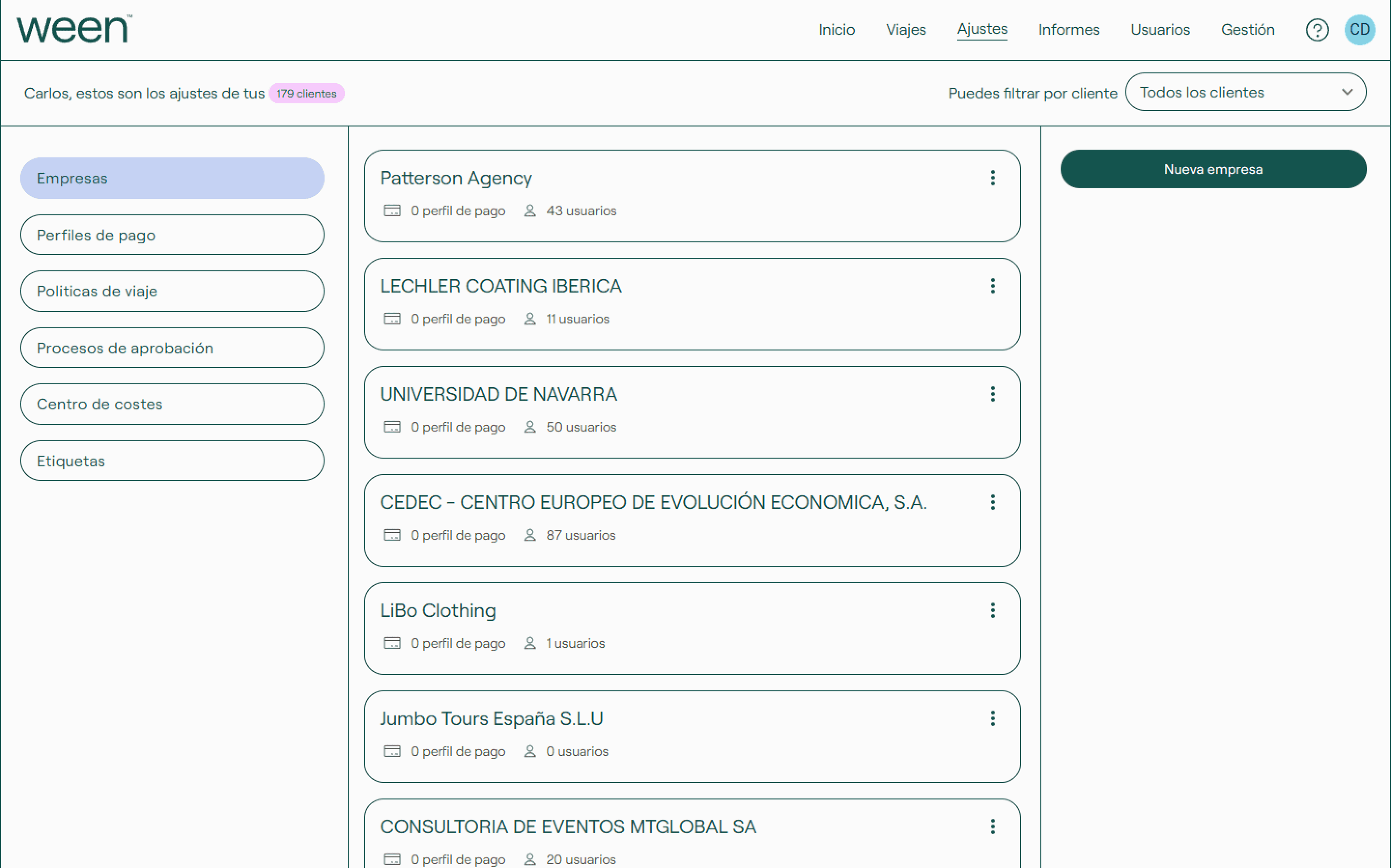This screenshot has width=1391, height=868.
Task: Open three-dot menu for CONSULTORIA DE EVENTOS MTGLOBAL
Action: click(x=993, y=826)
